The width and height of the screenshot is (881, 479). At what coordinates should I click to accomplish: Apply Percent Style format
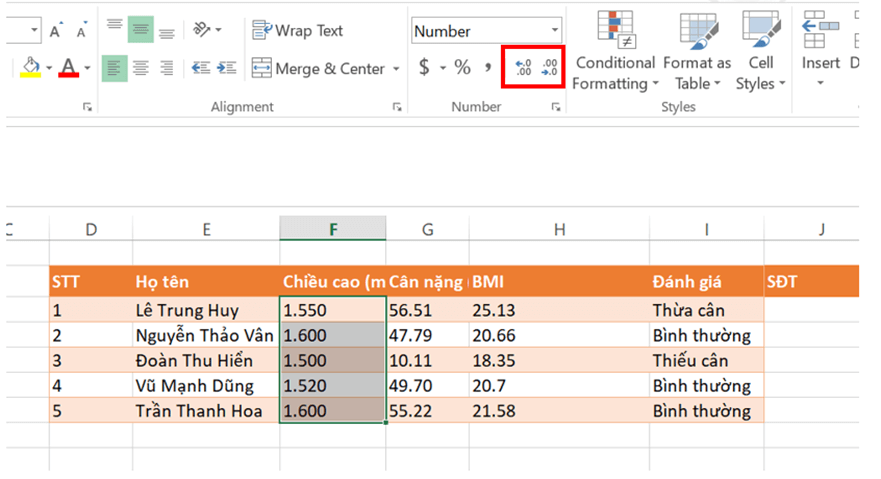click(x=462, y=68)
